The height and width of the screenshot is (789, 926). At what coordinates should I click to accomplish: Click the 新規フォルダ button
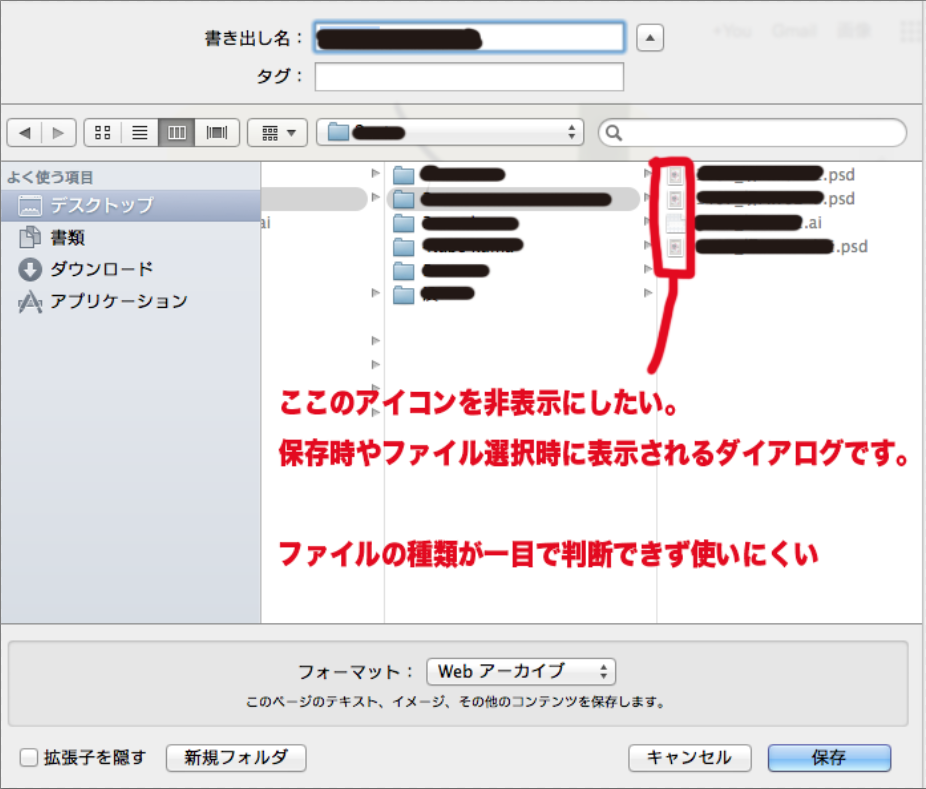pyautogui.click(x=236, y=758)
